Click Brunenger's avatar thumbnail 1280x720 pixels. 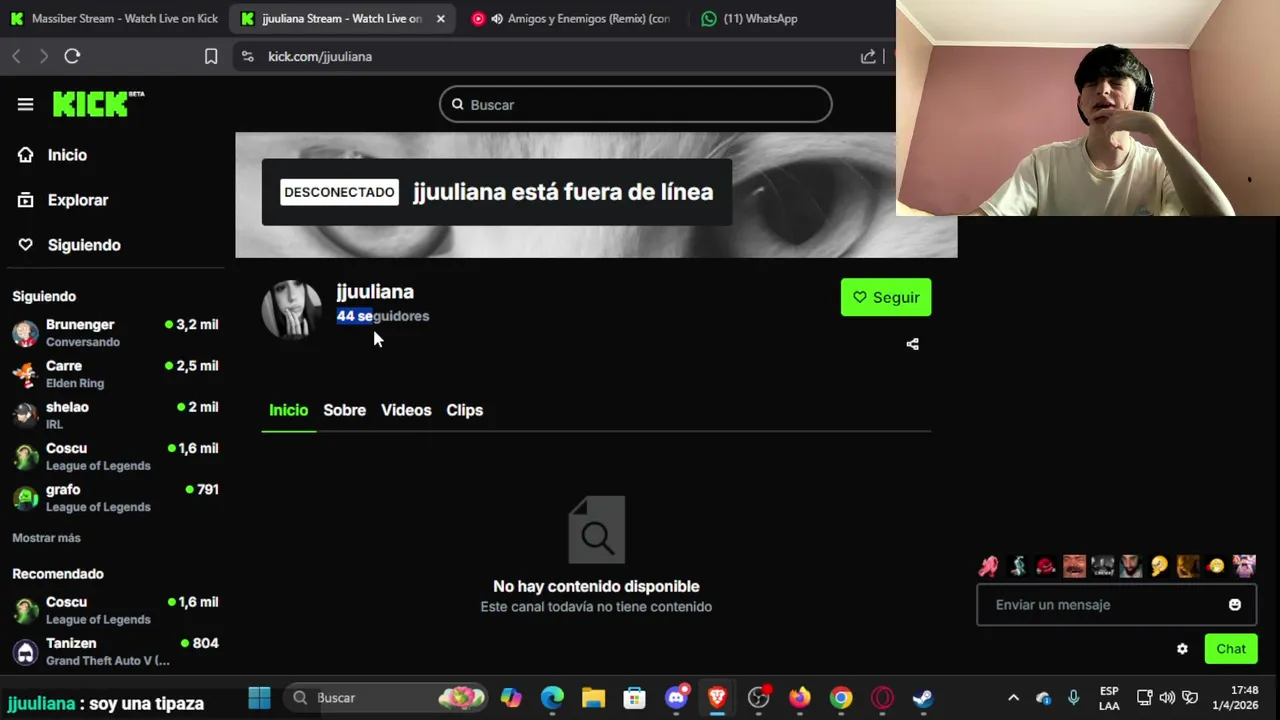[x=25, y=333]
